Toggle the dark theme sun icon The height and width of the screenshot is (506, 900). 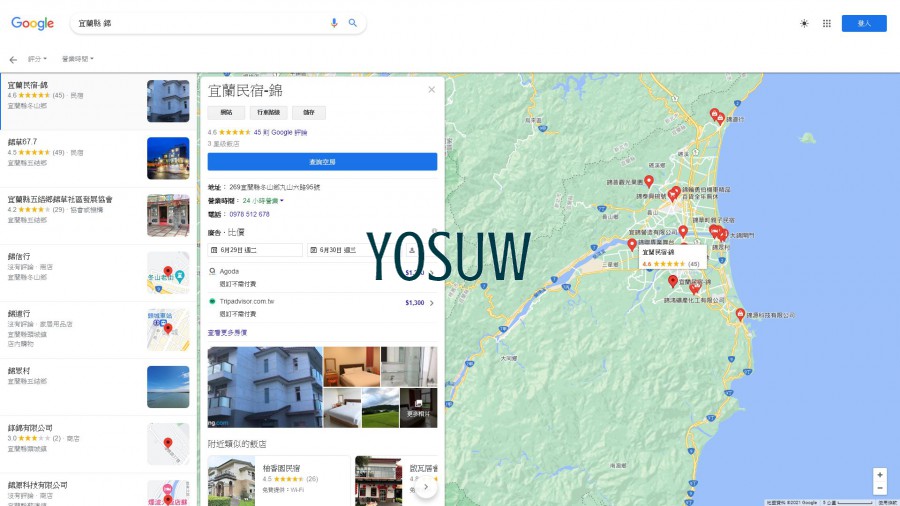pyautogui.click(x=804, y=24)
